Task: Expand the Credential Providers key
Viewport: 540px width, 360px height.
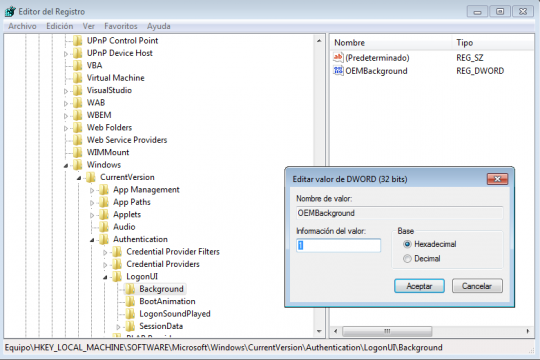Action: [x=105, y=265]
